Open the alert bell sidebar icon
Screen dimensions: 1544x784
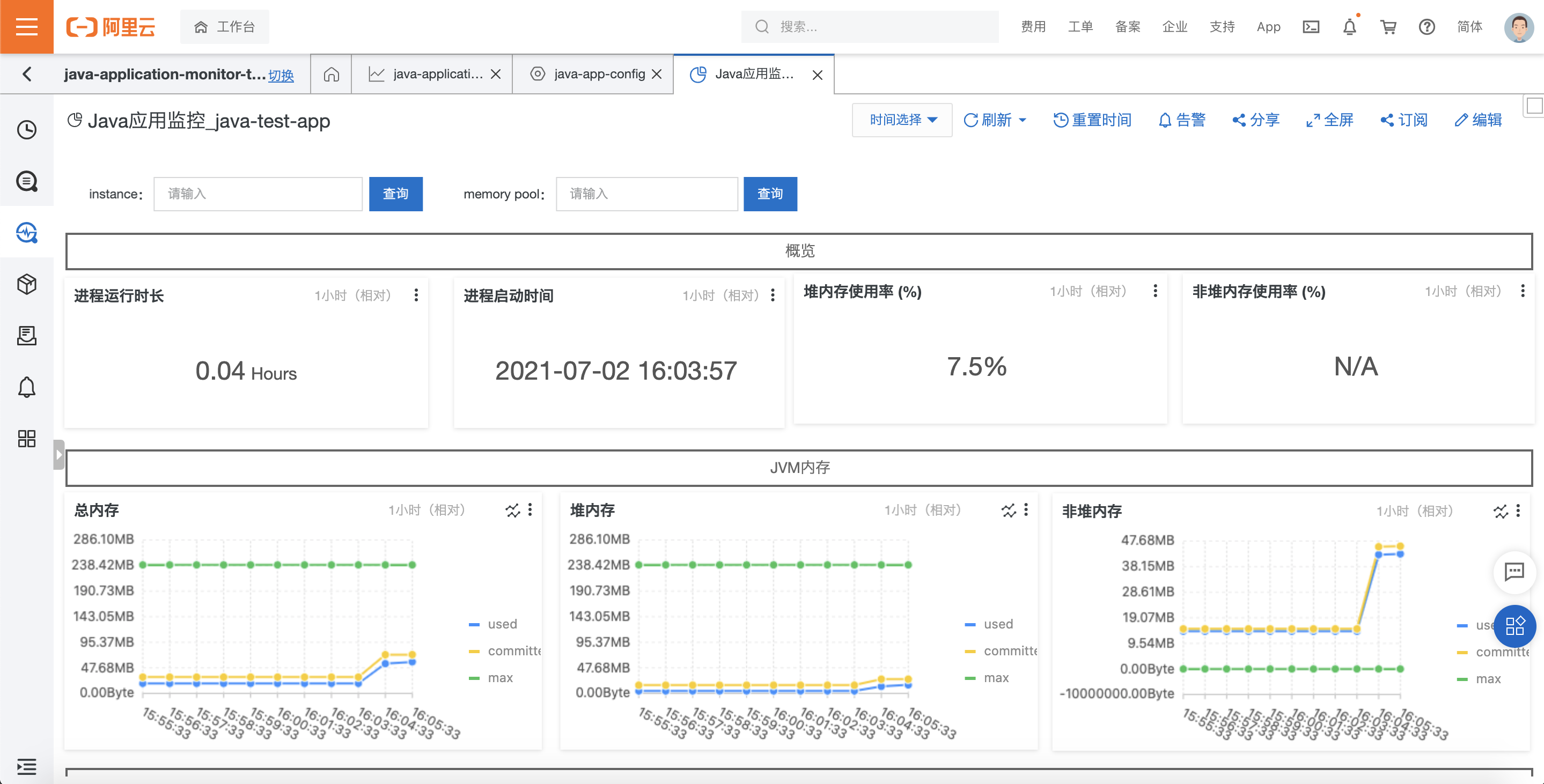click(x=26, y=387)
